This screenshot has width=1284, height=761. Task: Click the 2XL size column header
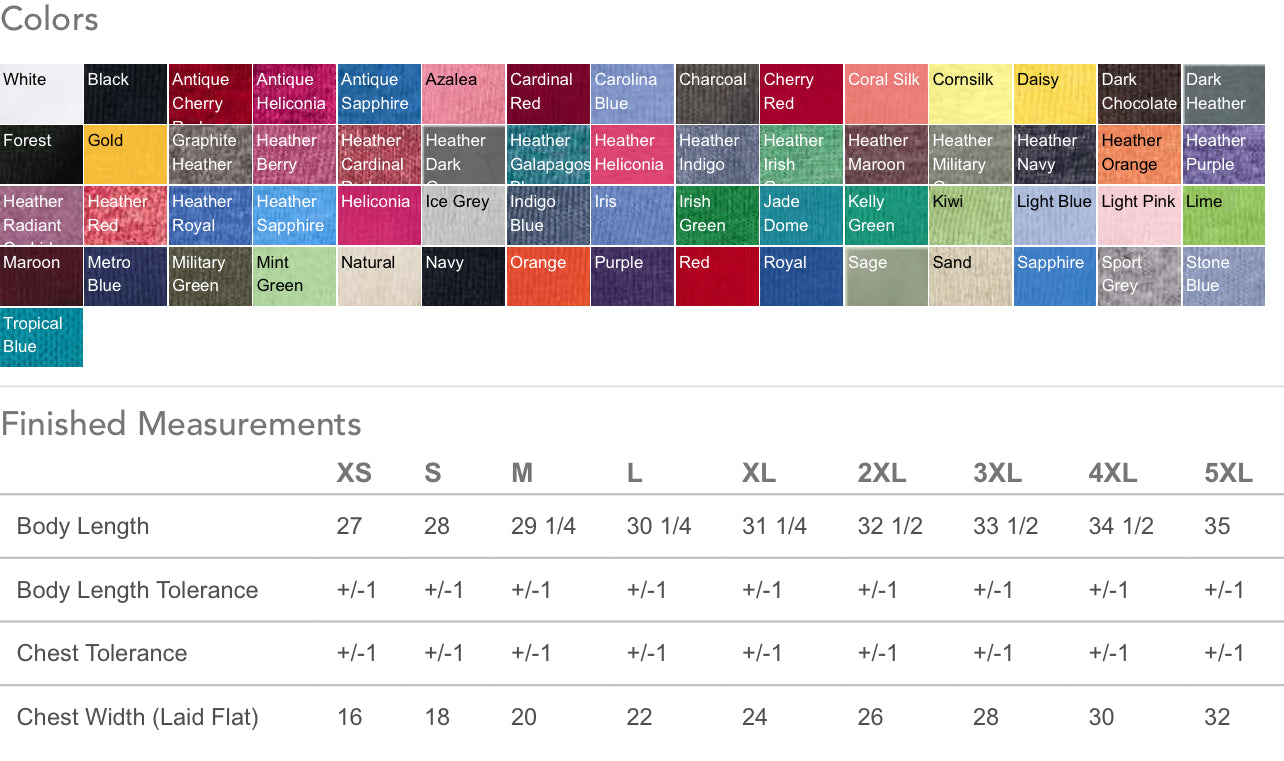click(881, 473)
